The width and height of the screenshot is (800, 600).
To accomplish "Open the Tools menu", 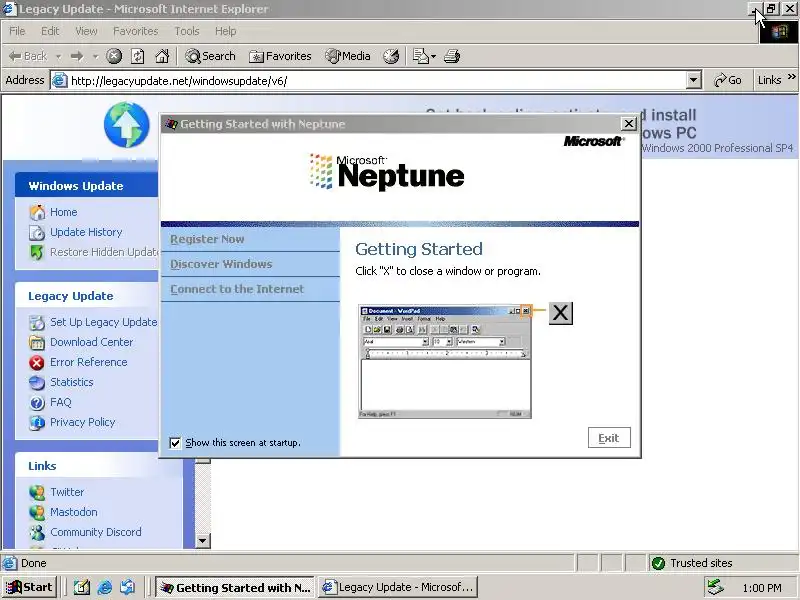I will [187, 31].
